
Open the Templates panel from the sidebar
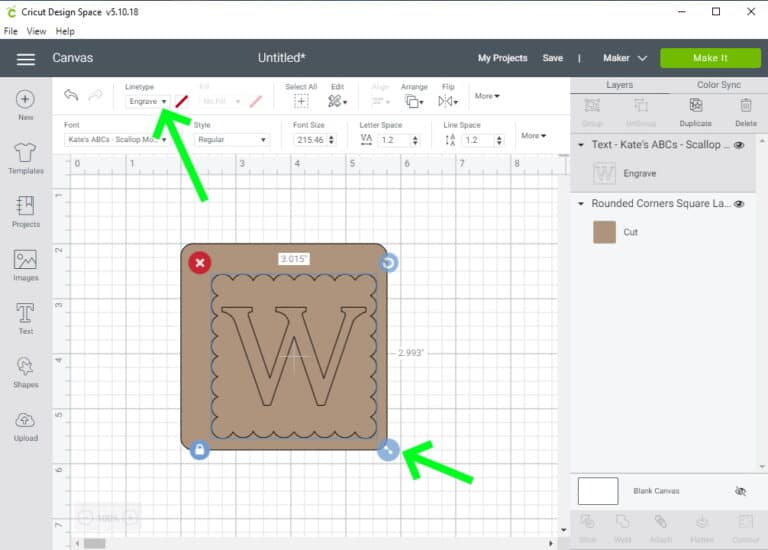coord(26,157)
